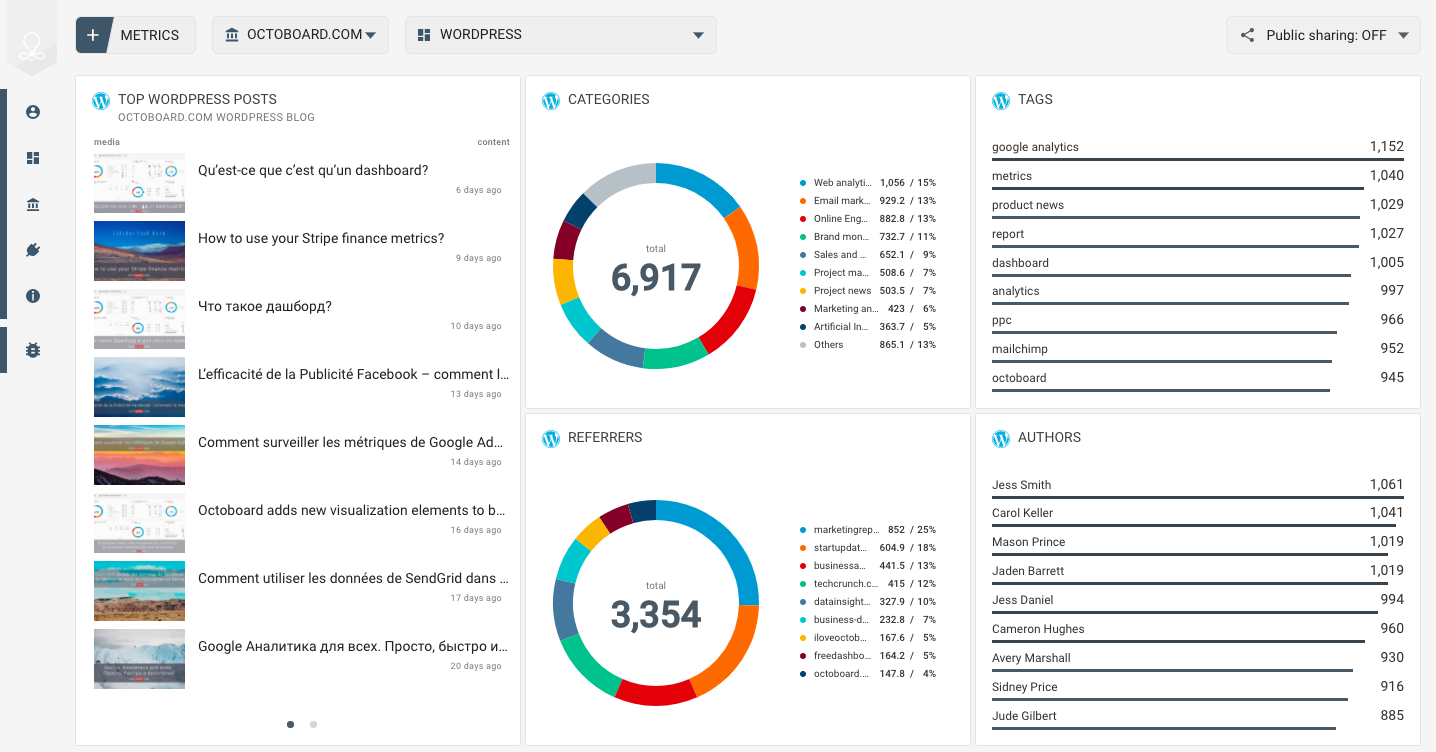Select the Jess Smith author row
Viewport: 1436px width, 752px height.
coord(1198,486)
